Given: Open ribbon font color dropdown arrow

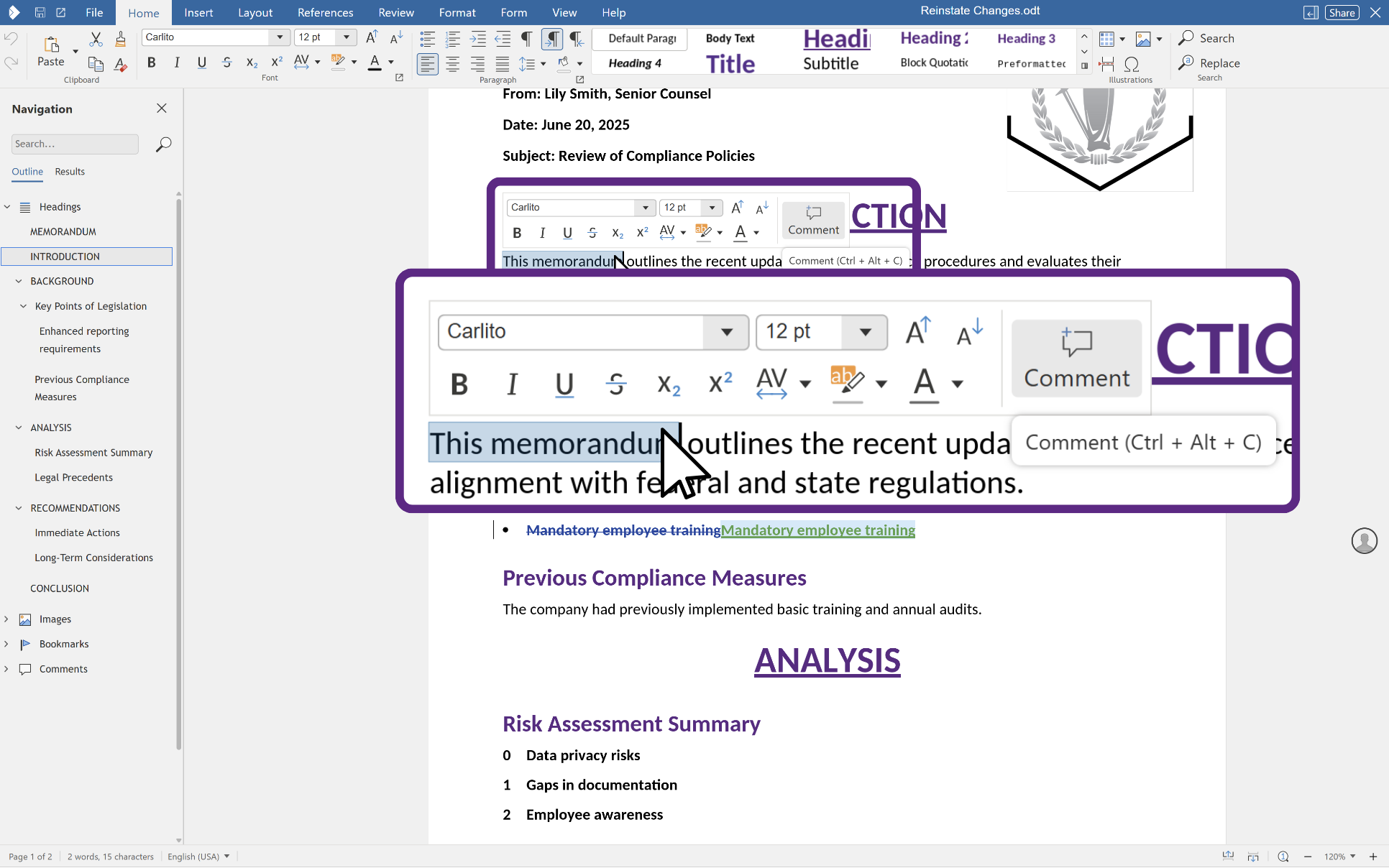Looking at the screenshot, I should (x=391, y=63).
